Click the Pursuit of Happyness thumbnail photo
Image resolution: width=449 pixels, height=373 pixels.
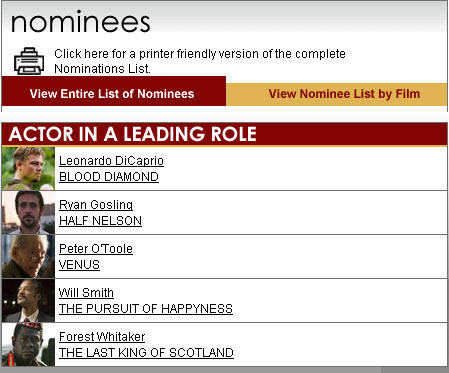click(x=28, y=301)
